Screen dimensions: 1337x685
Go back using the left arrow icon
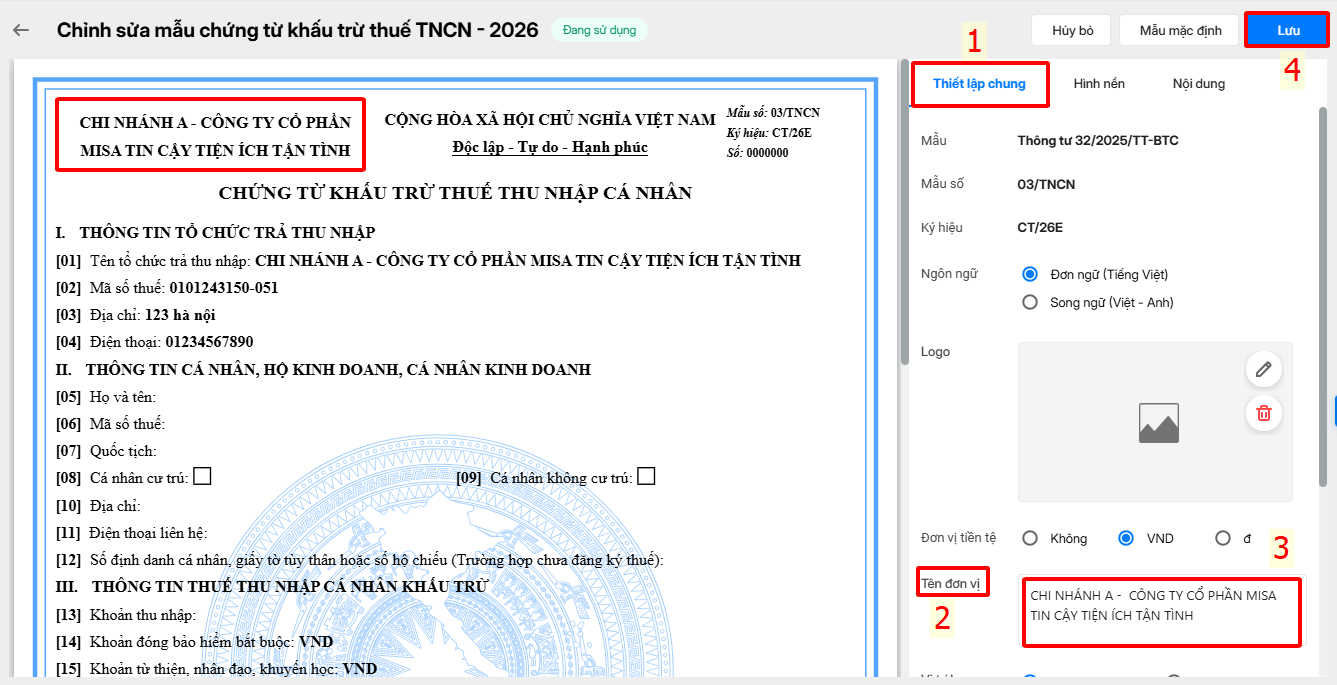[x=21, y=30]
